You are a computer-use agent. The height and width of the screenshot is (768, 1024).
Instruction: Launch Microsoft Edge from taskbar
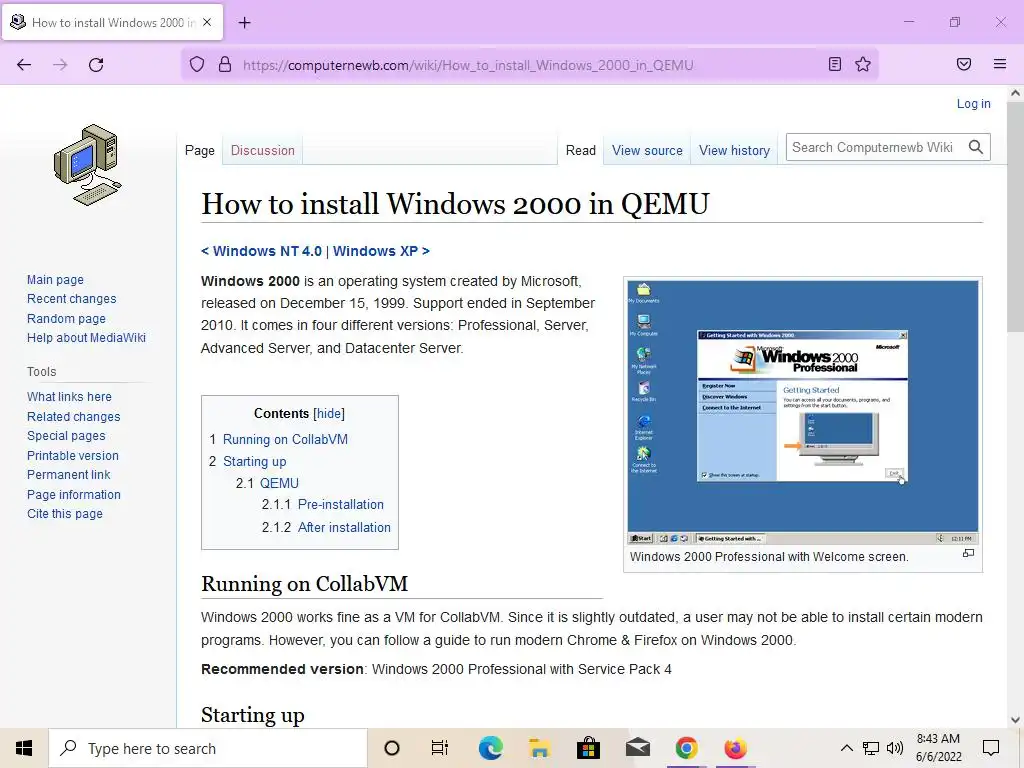click(490, 748)
